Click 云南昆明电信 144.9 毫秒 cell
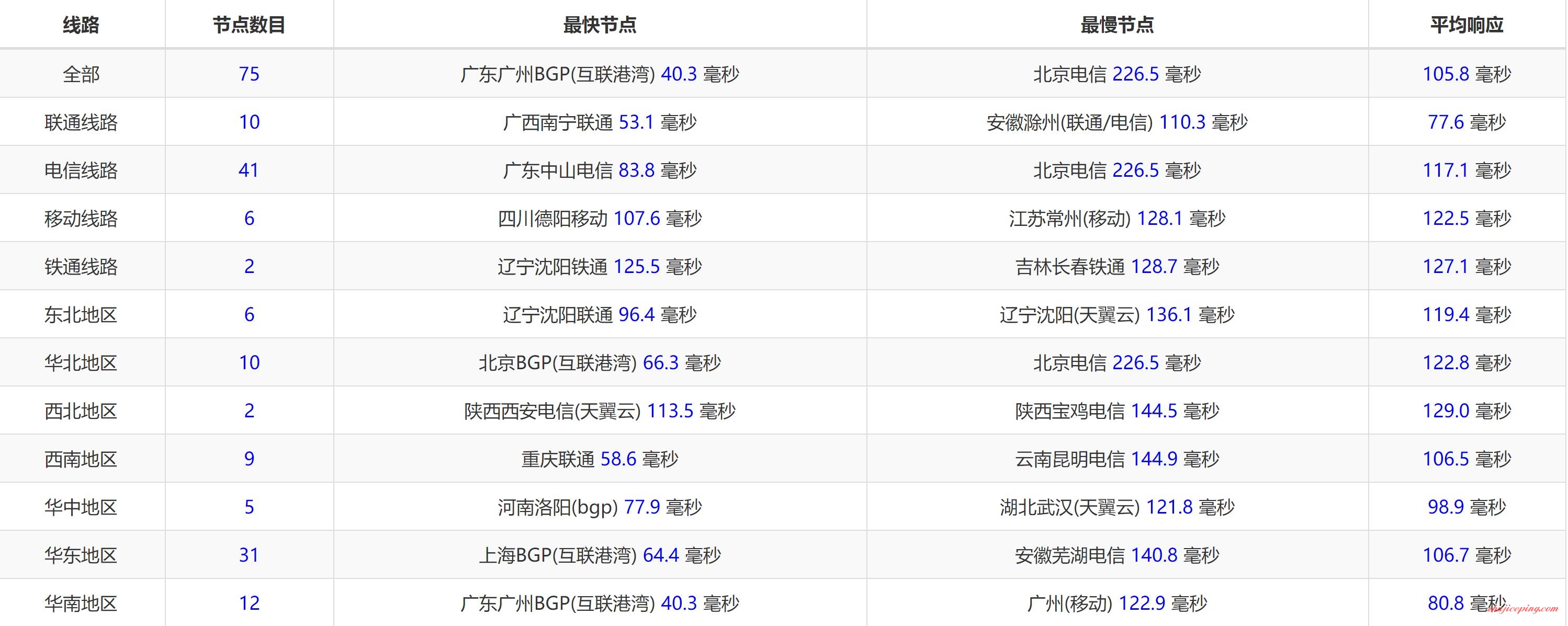Viewport: 1568px width, 626px height. pyautogui.click(x=1117, y=459)
